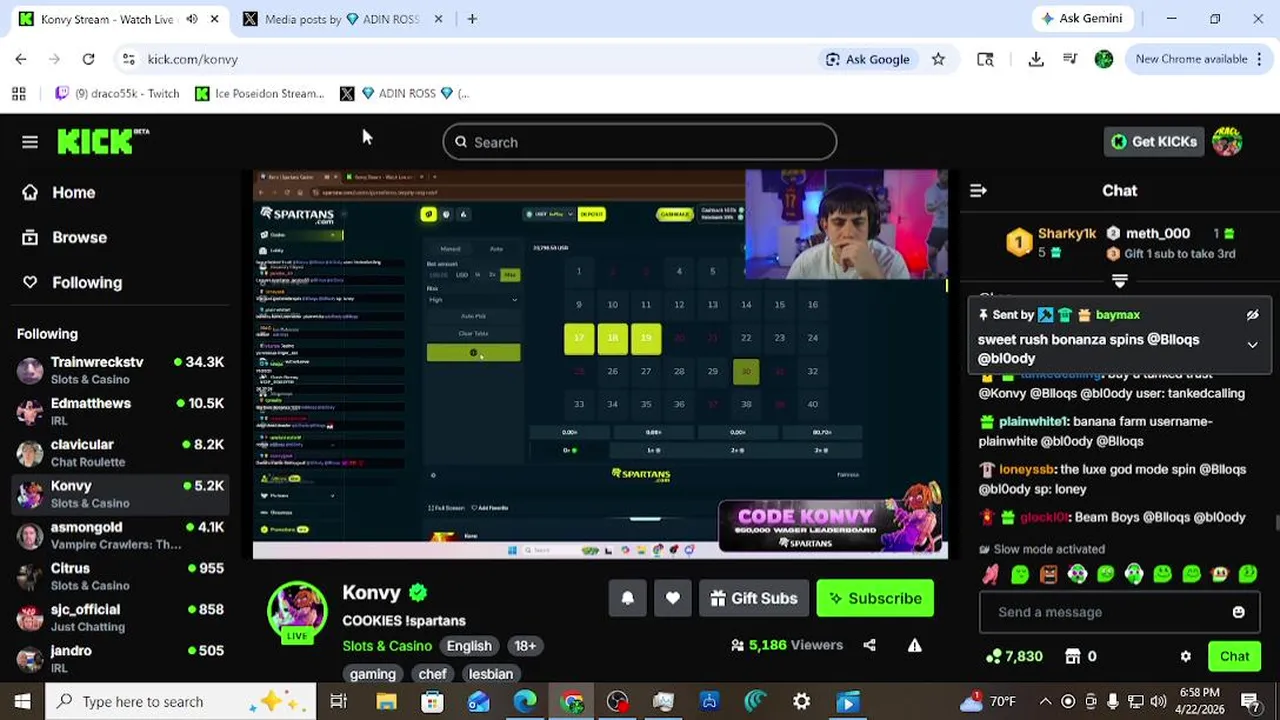Click the gaming tag
The image size is (1280, 720).
click(x=373, y=673)
